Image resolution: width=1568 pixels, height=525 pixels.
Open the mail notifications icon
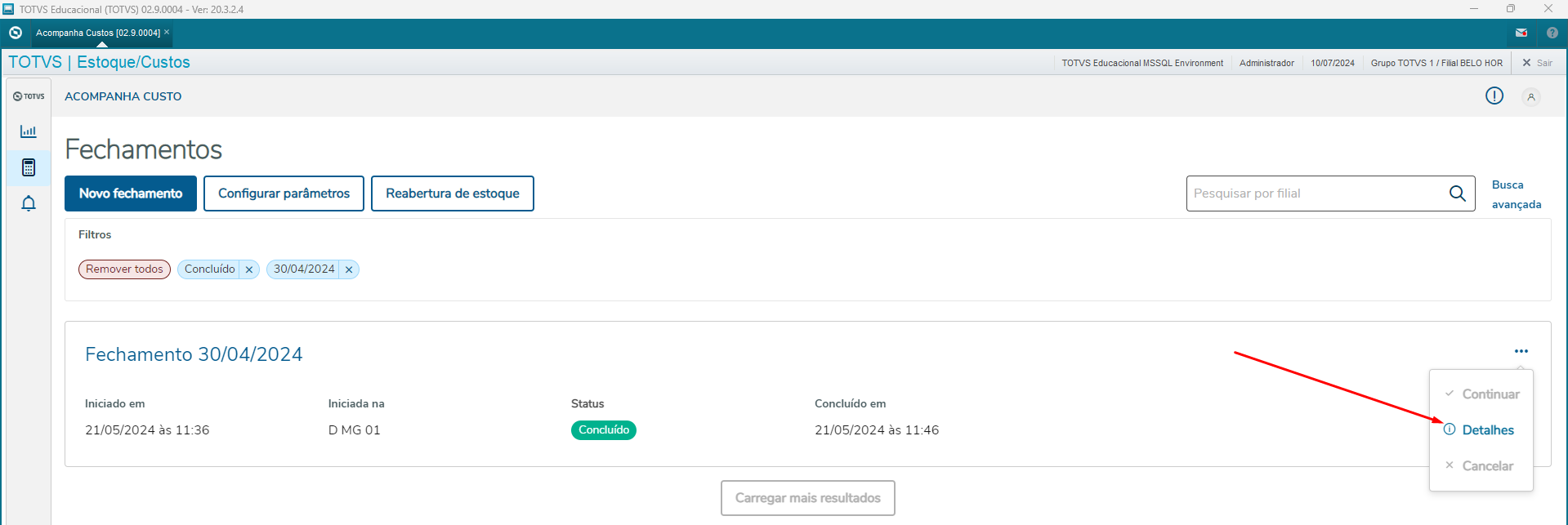point(1521,33)
